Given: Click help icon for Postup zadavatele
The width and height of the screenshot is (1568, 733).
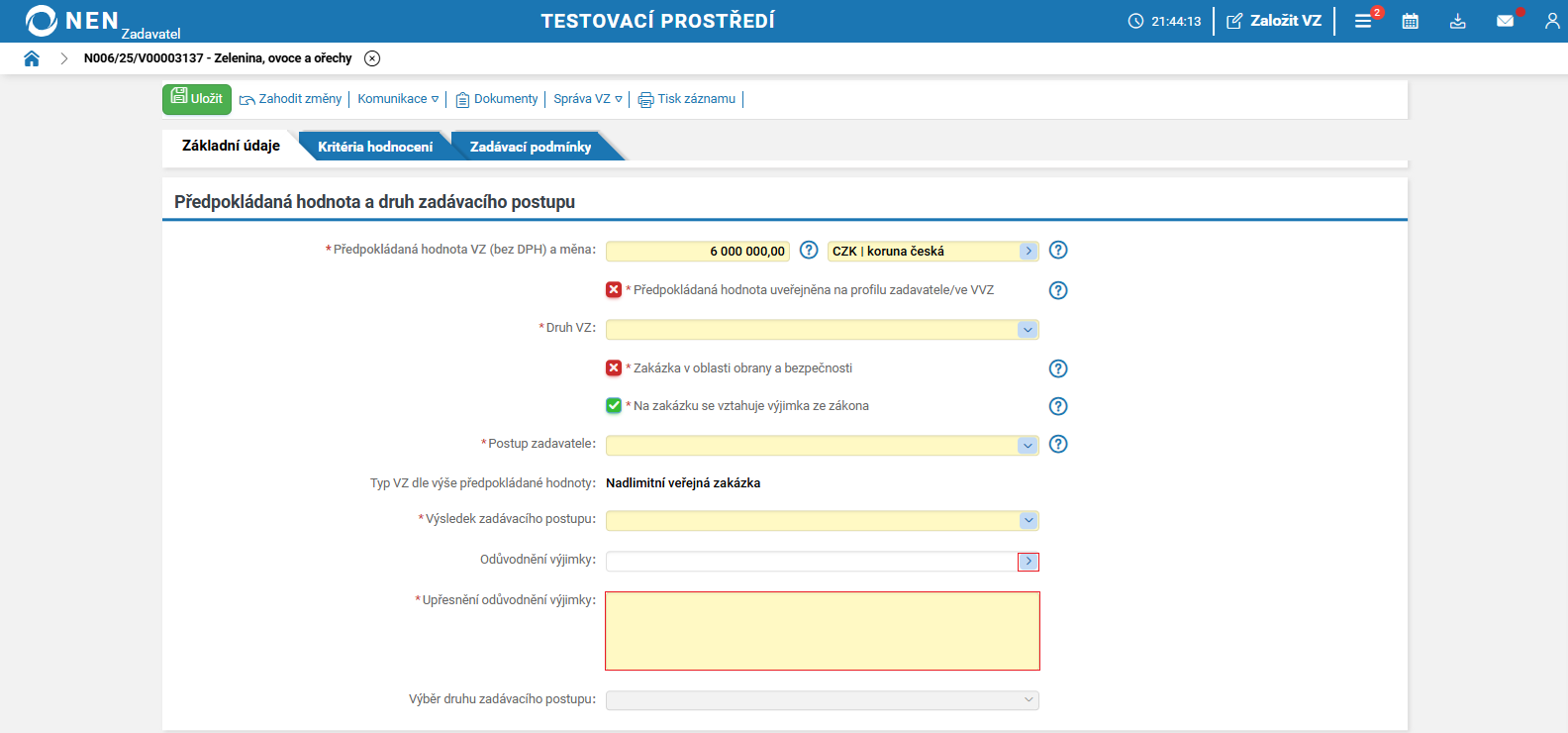Looking at the screenshot, I should [1058, 444].
